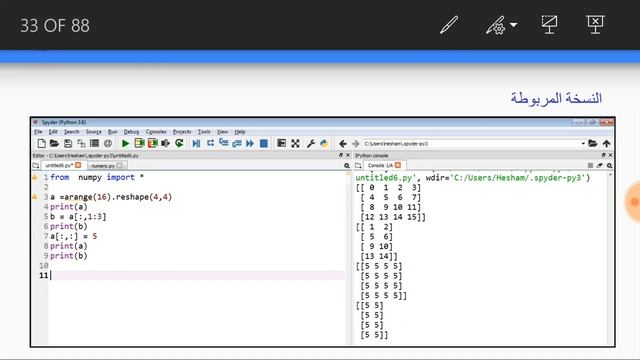The width and height of the screenshot is (640, 360).
Task: Click the Fullscreen mode arrows icon
Action: tap(295, 143)
